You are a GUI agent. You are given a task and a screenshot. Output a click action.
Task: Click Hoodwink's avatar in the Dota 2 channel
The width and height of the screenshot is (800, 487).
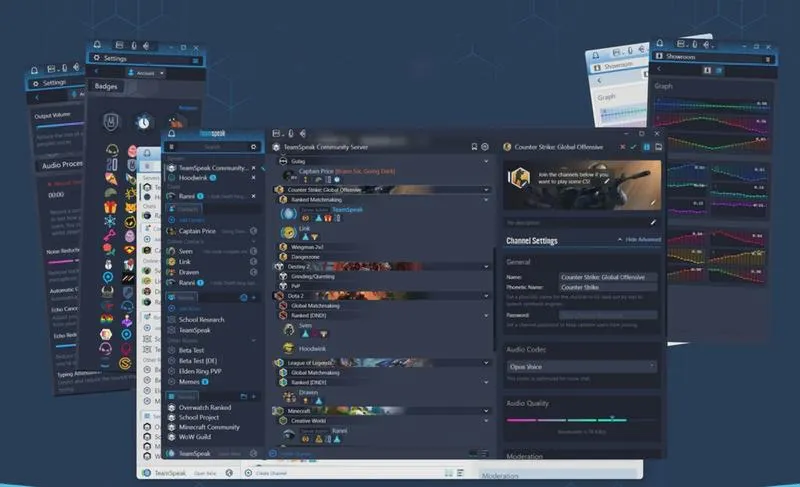tap(289, 348)
